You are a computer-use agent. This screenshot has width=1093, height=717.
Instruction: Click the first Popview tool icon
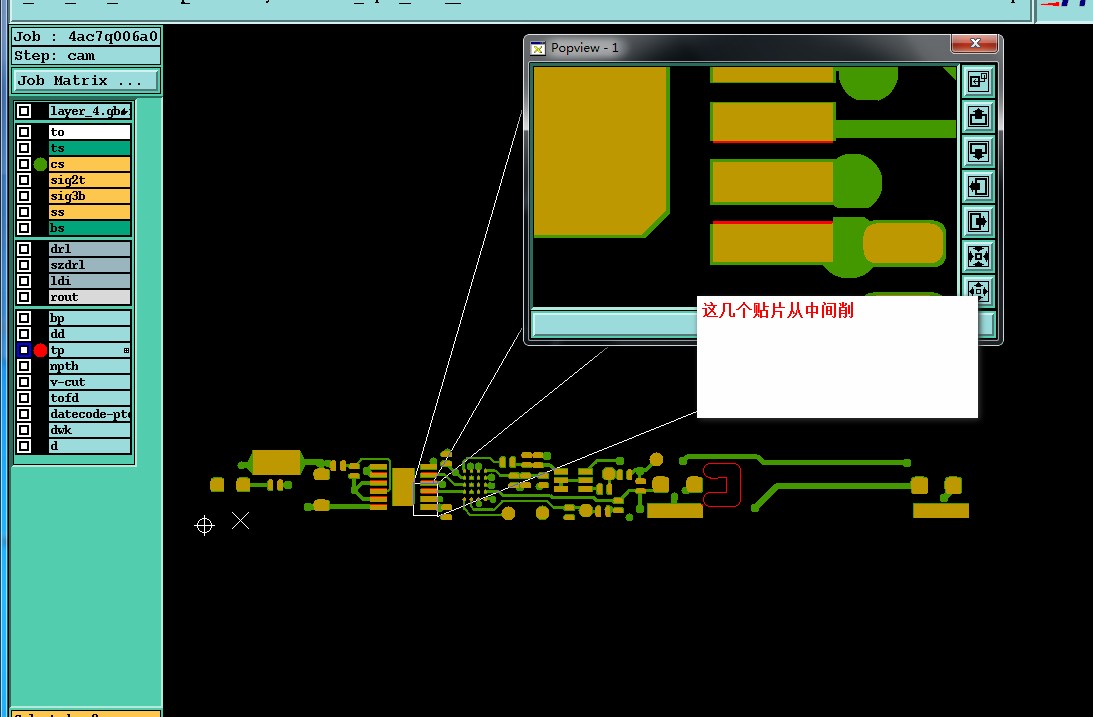(x=978, y=82)
